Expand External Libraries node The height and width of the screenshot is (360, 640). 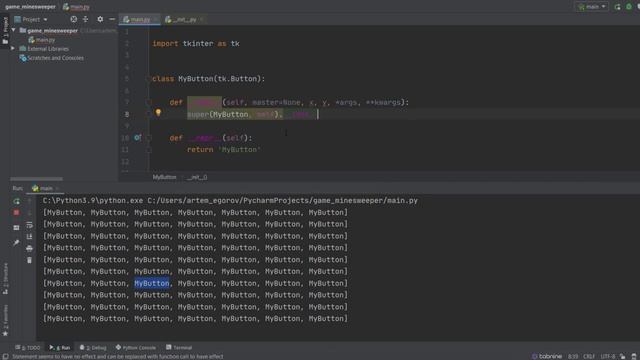(13, 49)
